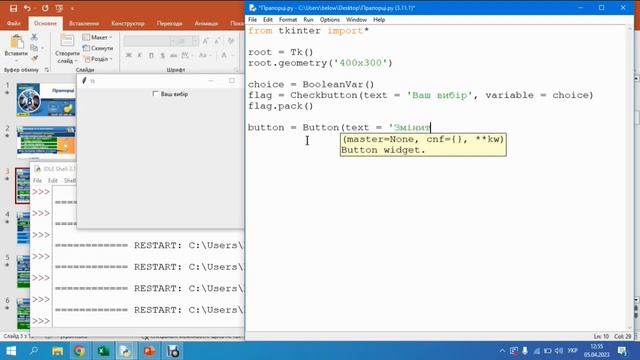Image resolution: width=640 pixels, height=360 pixels.
Task: Click the root.geometry('400x300') code line
Action: pos(320,63)
